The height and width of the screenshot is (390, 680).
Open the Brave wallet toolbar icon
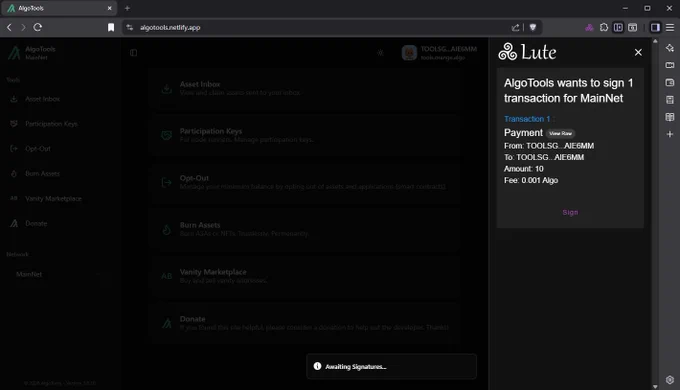[x=632, y=27]
